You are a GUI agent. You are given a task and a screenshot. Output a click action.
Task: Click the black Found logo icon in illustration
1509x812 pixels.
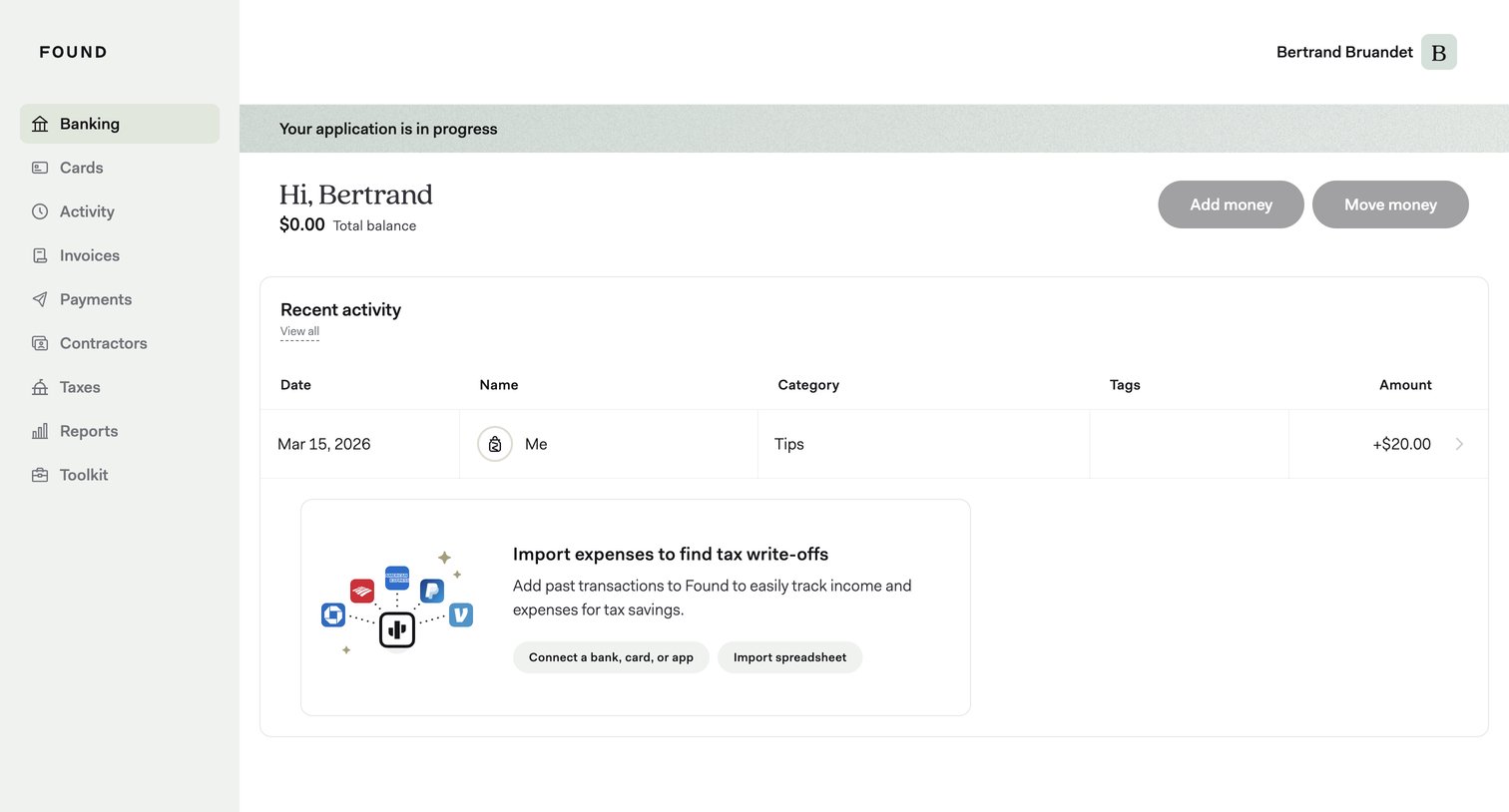pos(397,629)
